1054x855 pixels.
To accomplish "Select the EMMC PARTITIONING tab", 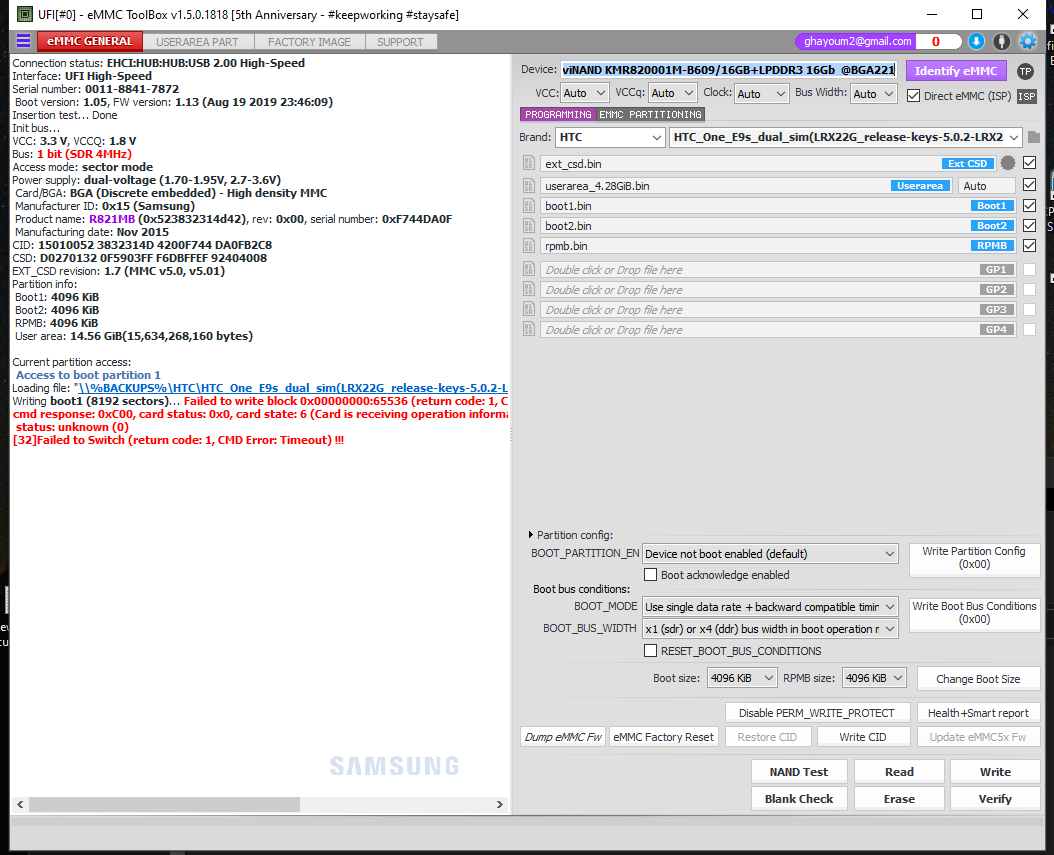I will (x=650, y=114).
